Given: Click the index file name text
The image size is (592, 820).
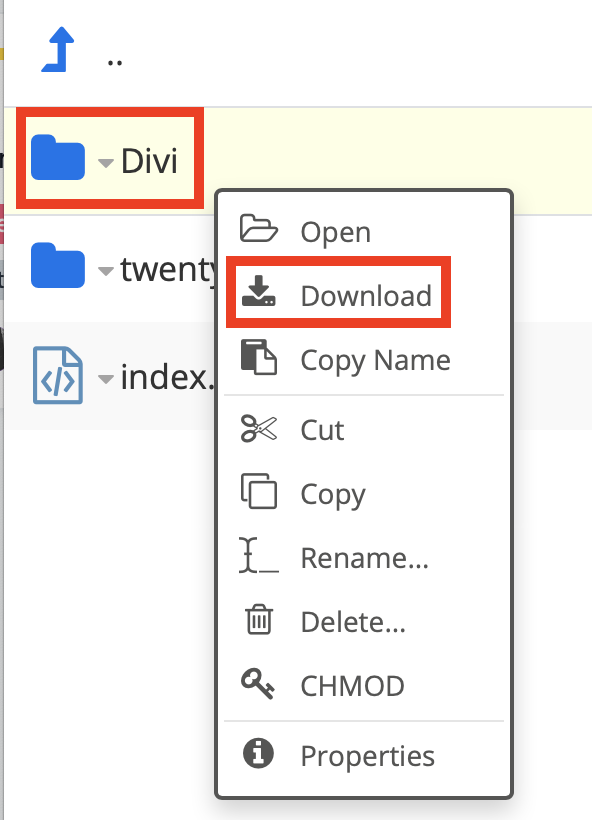Looking at the screenshot, I should pos(168,377).
